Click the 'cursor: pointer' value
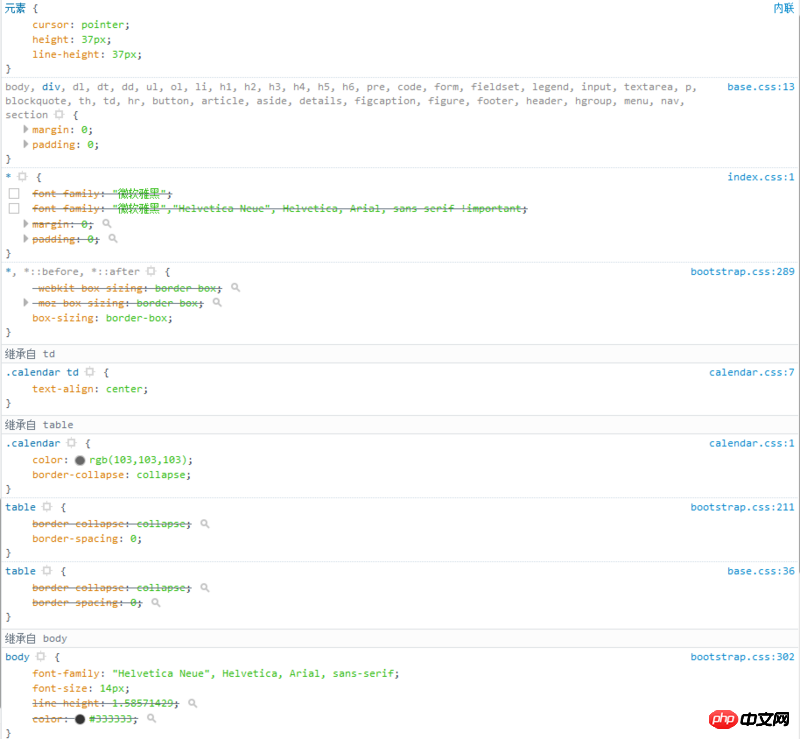800x739 pixels. click(102, 24)
